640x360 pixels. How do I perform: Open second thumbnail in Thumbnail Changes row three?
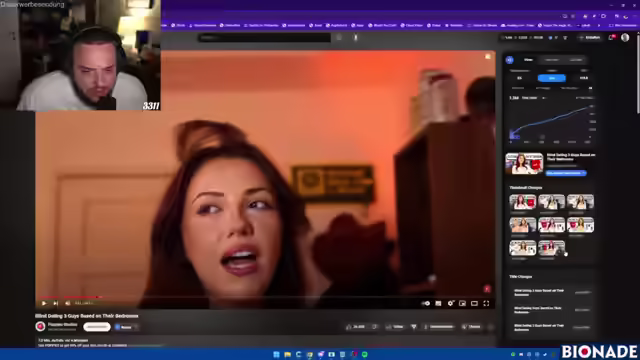[x=551, y=248]
